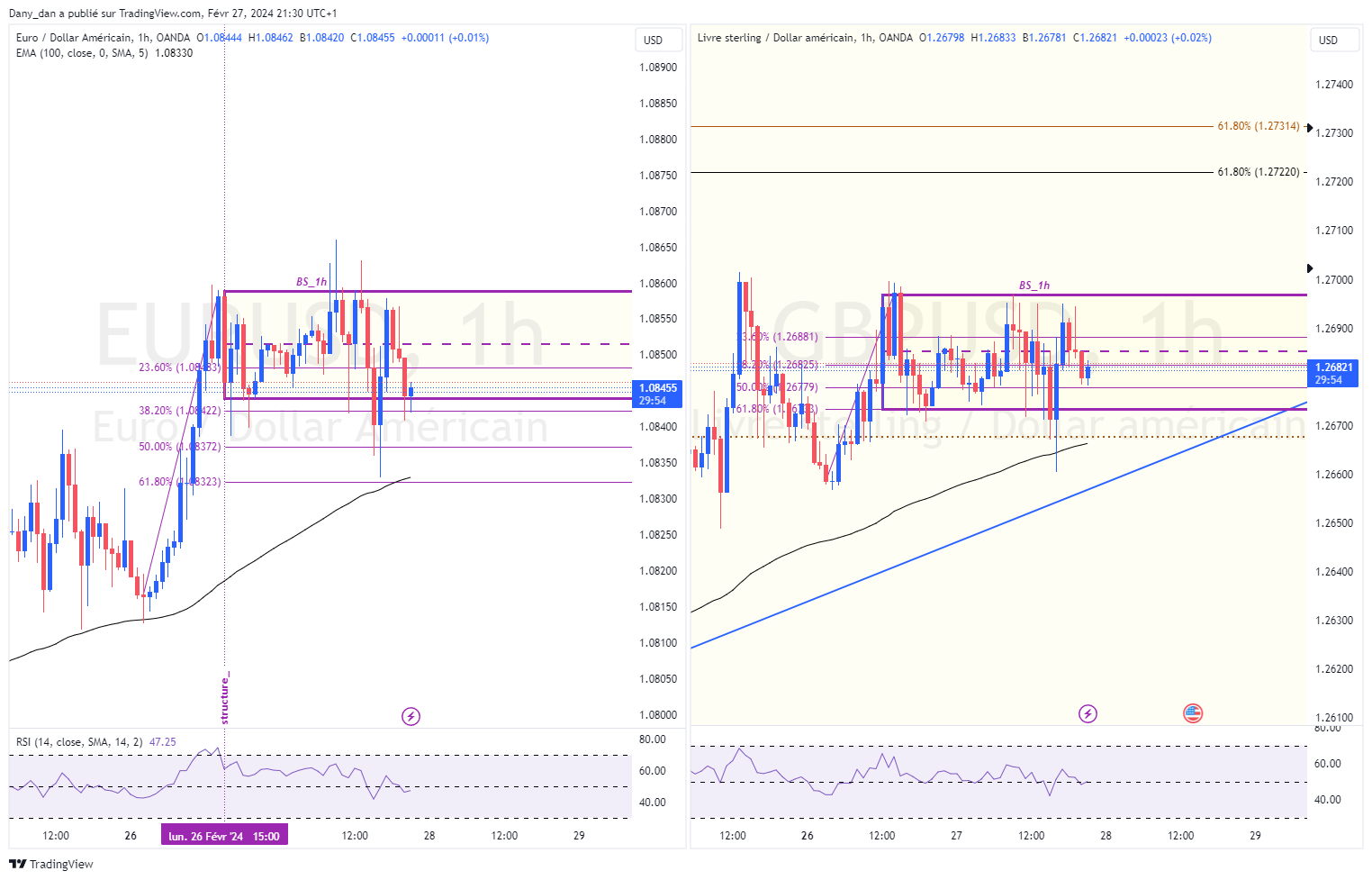1372x880 pixels.
Task: Click the Fibonacci label 23.60% (1.08483)
Action: tap(179, 367)
